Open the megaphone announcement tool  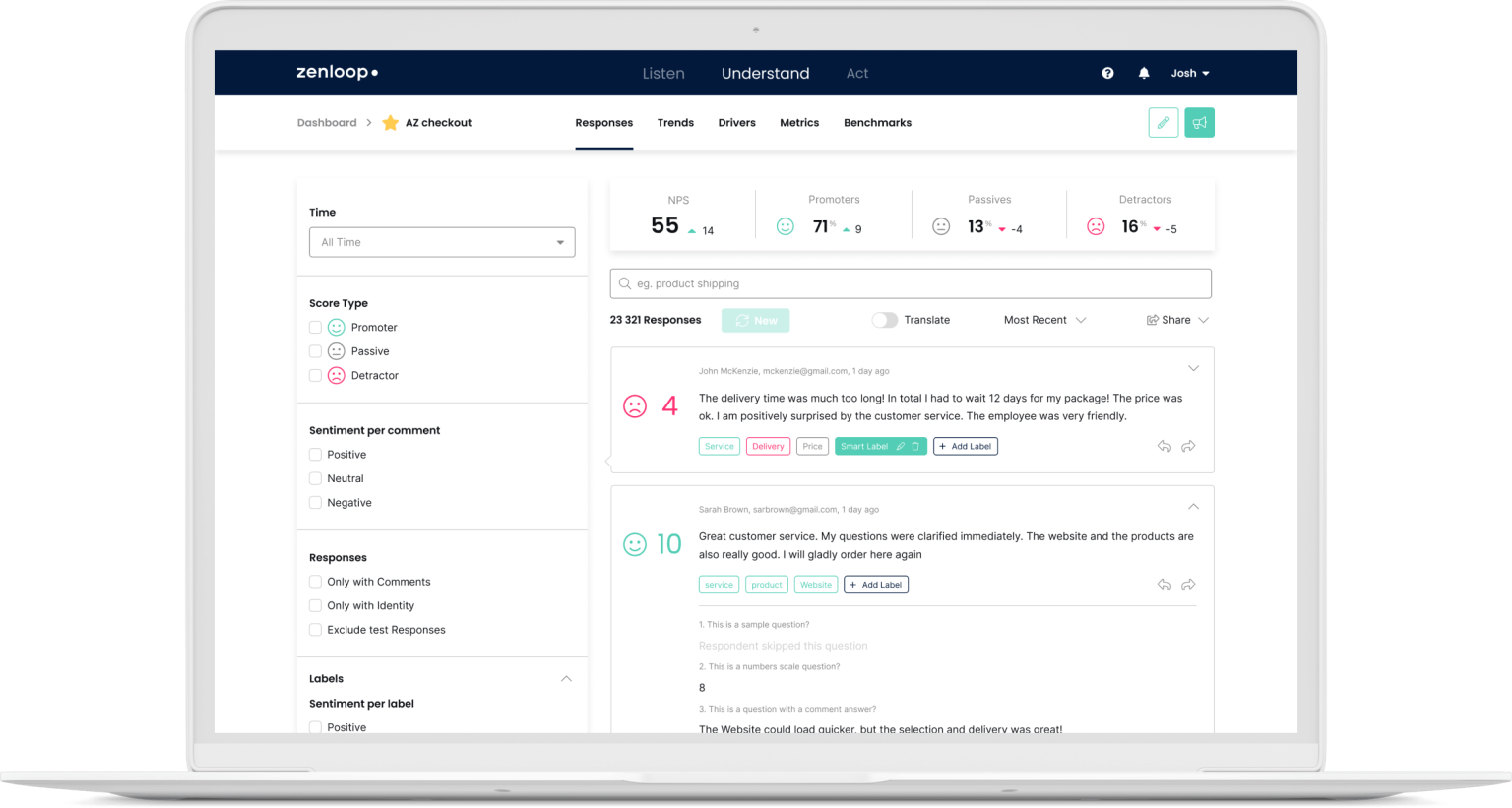pyautogui.click(x=1199, y=122)
